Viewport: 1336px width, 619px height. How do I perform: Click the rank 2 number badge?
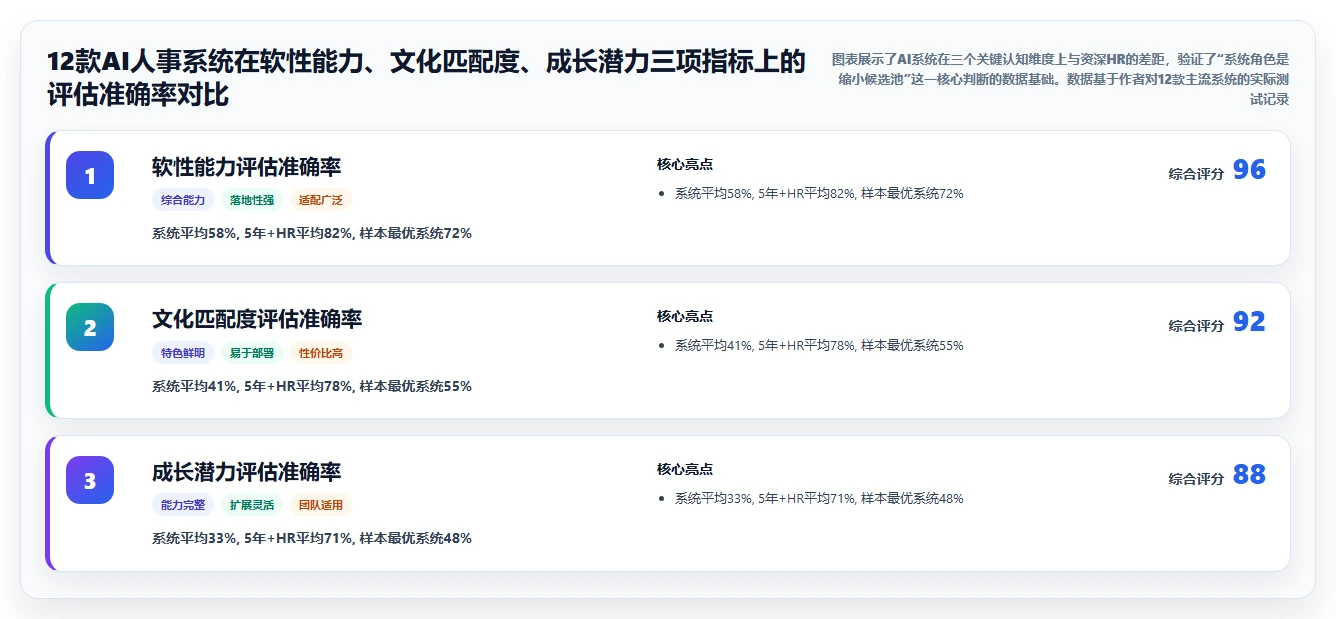click(90, 327)
